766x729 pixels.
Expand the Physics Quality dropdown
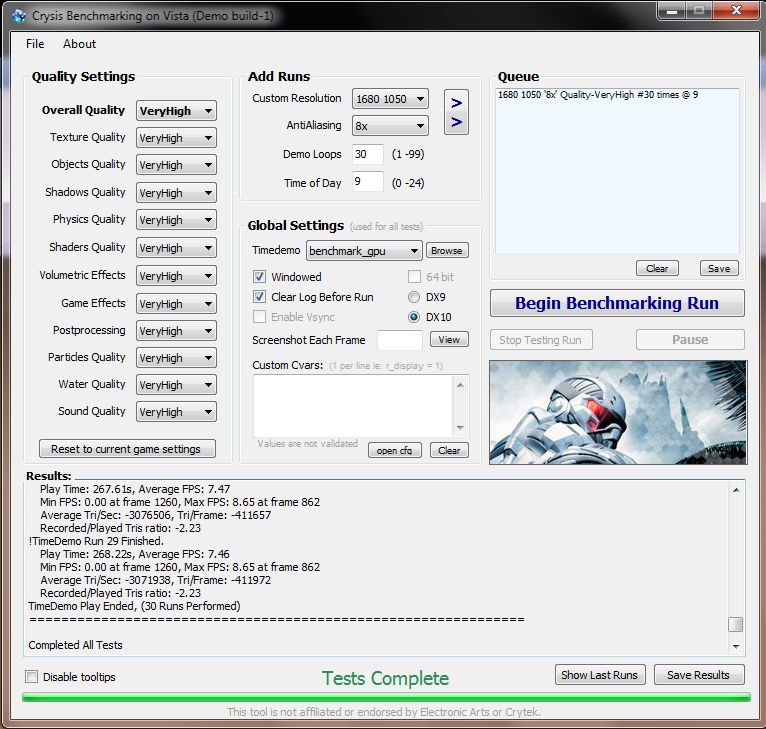[x=176, y=220]
